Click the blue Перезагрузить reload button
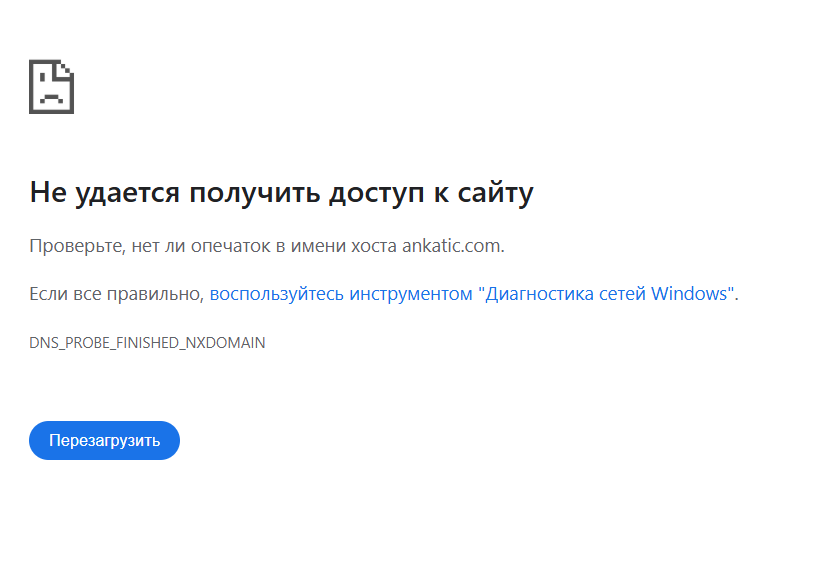Screen dimensions: 813x569 [x=104, y=440]
